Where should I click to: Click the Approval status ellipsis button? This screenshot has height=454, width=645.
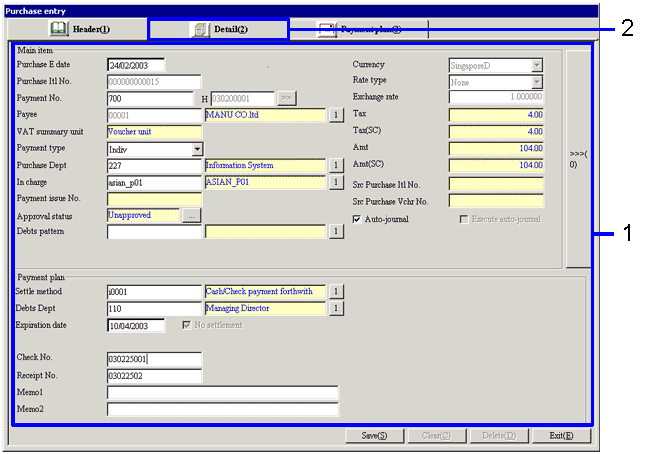(190, 215)
